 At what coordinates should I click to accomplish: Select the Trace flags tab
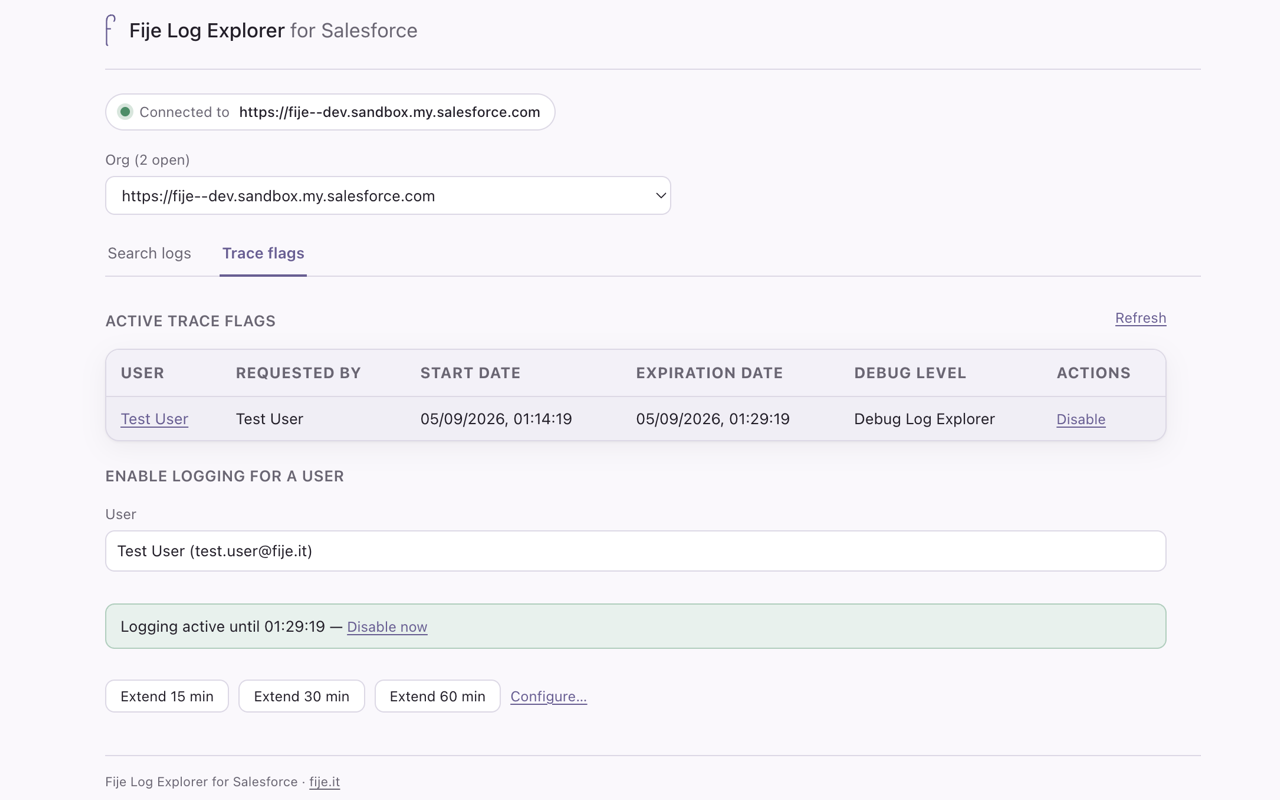coord(263,253)
